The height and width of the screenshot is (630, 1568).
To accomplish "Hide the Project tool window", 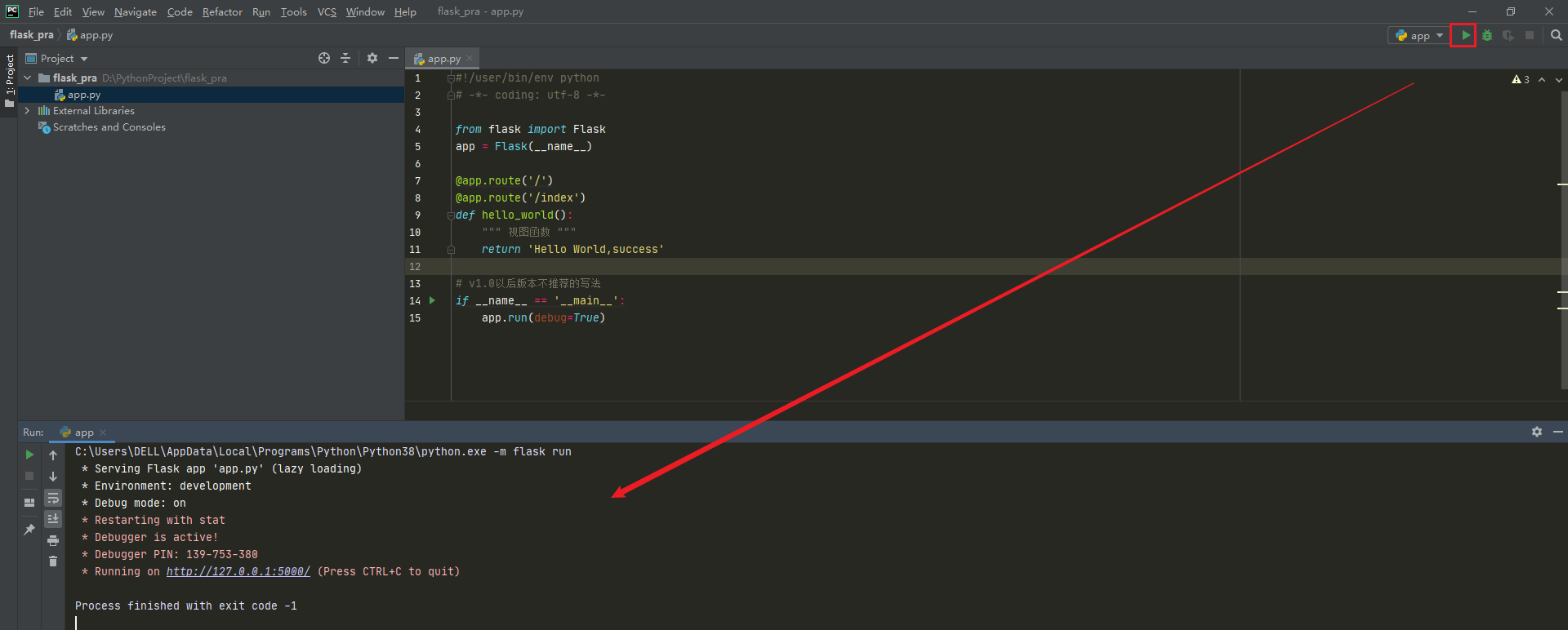I will pyautogui.click(x=394, y=58).
